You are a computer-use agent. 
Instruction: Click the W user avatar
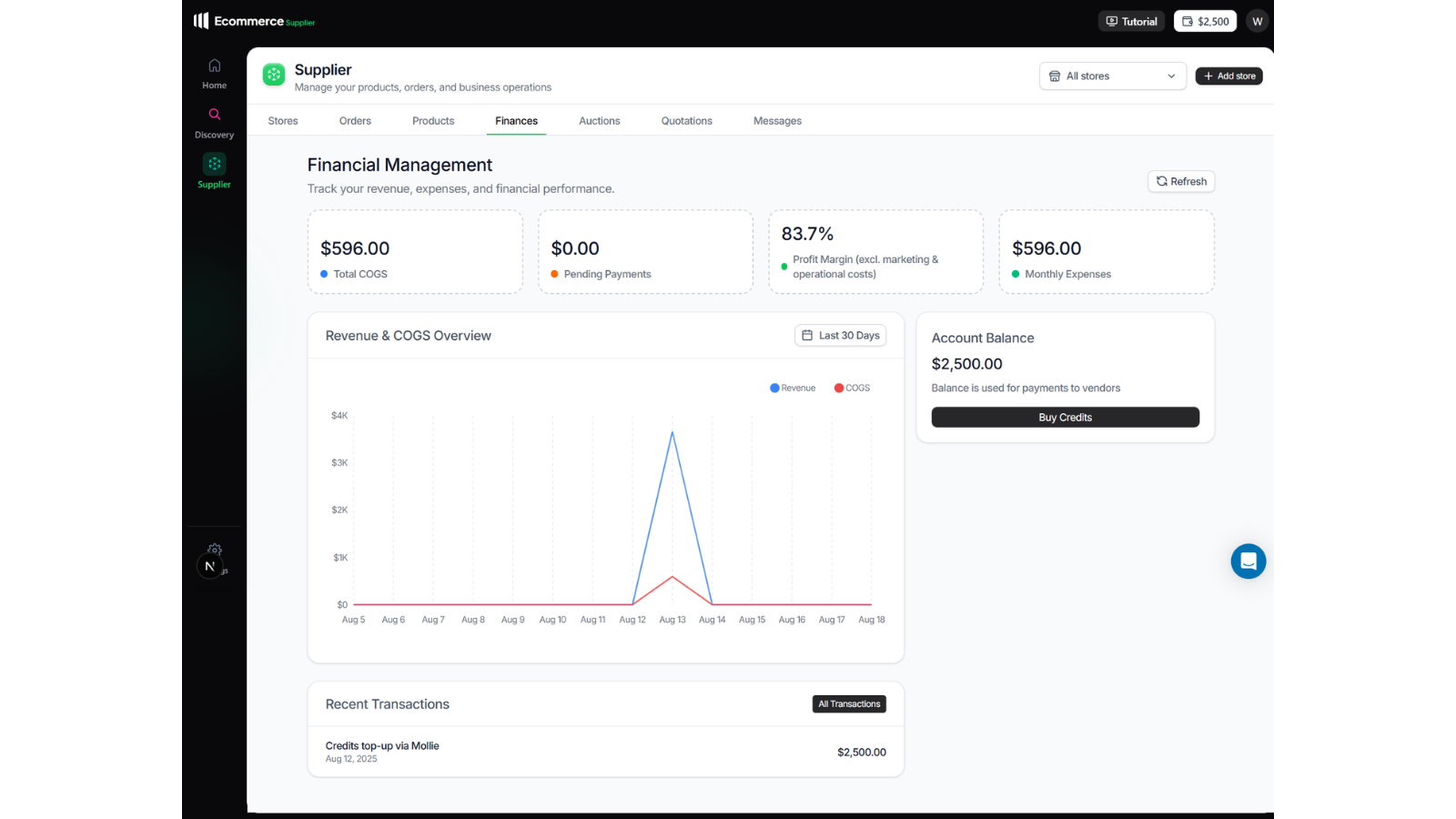[x=1257, y=22]
